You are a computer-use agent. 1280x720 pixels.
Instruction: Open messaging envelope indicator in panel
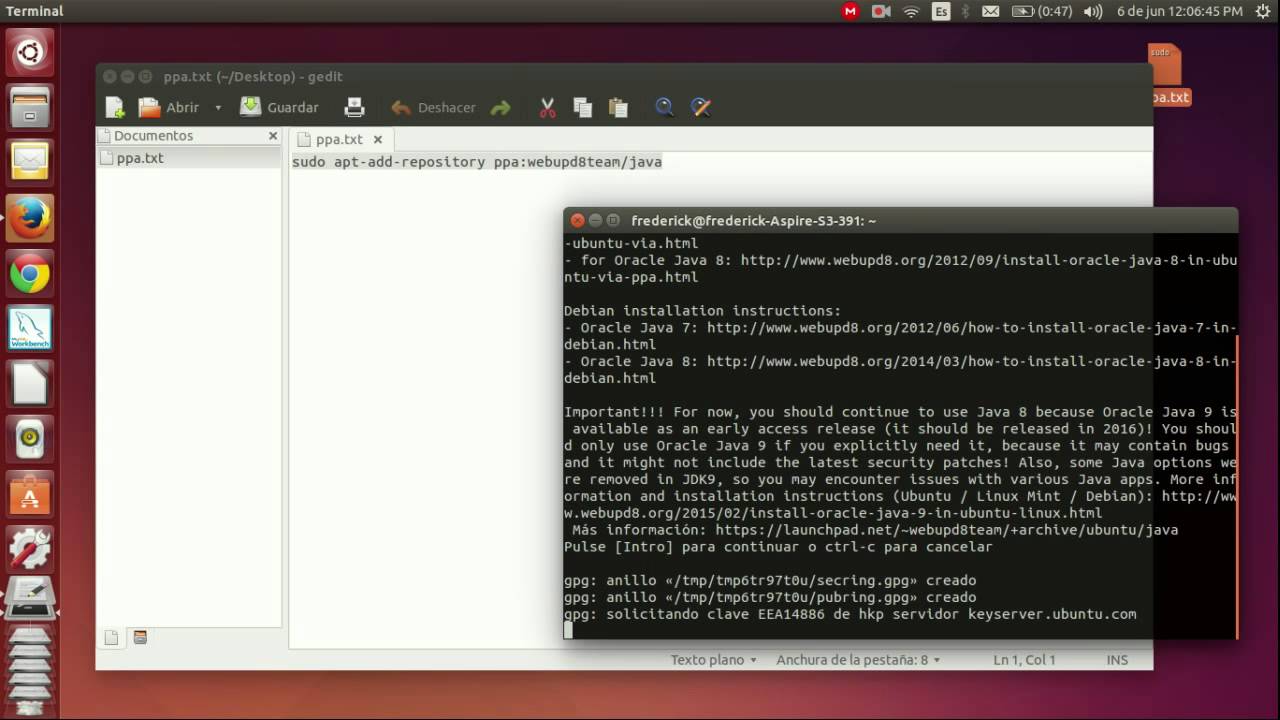click(991, 11)
